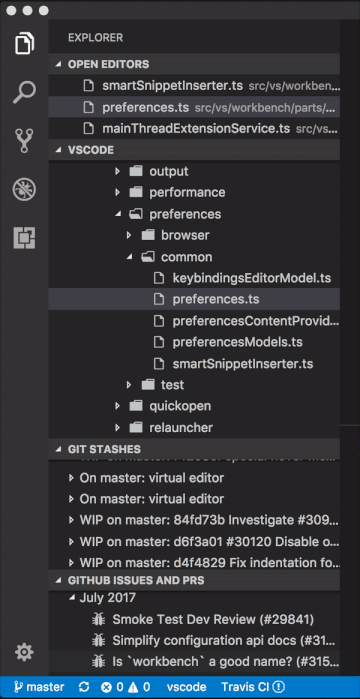Open the Explorer view in activity bar
Image resolution: width=360 pixels, height=699 pixels.
click(x=24, y=43)
